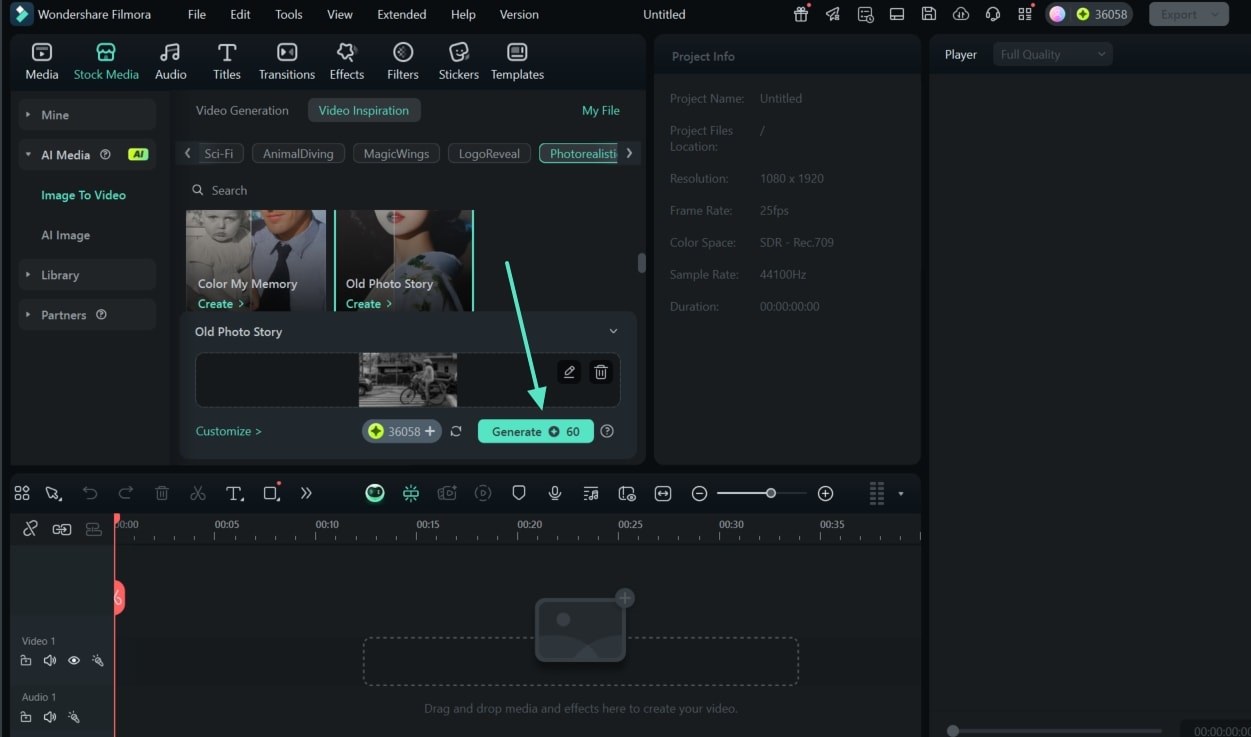Refresh the credits balance
The height and width of the screenshot is (737, 1251).
456,431
